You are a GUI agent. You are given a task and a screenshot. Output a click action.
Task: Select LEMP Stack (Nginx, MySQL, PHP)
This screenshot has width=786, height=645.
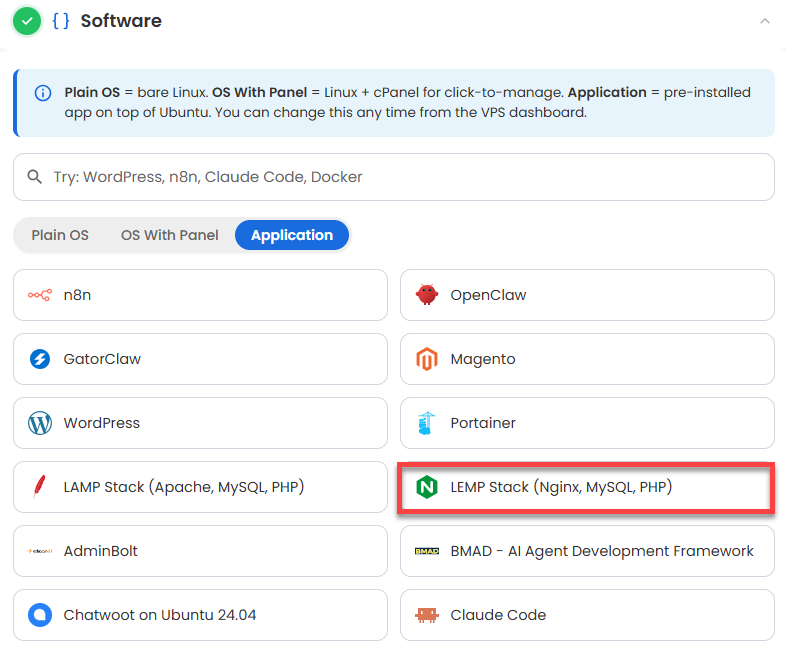pyautogui.click(x=587, y=487)
